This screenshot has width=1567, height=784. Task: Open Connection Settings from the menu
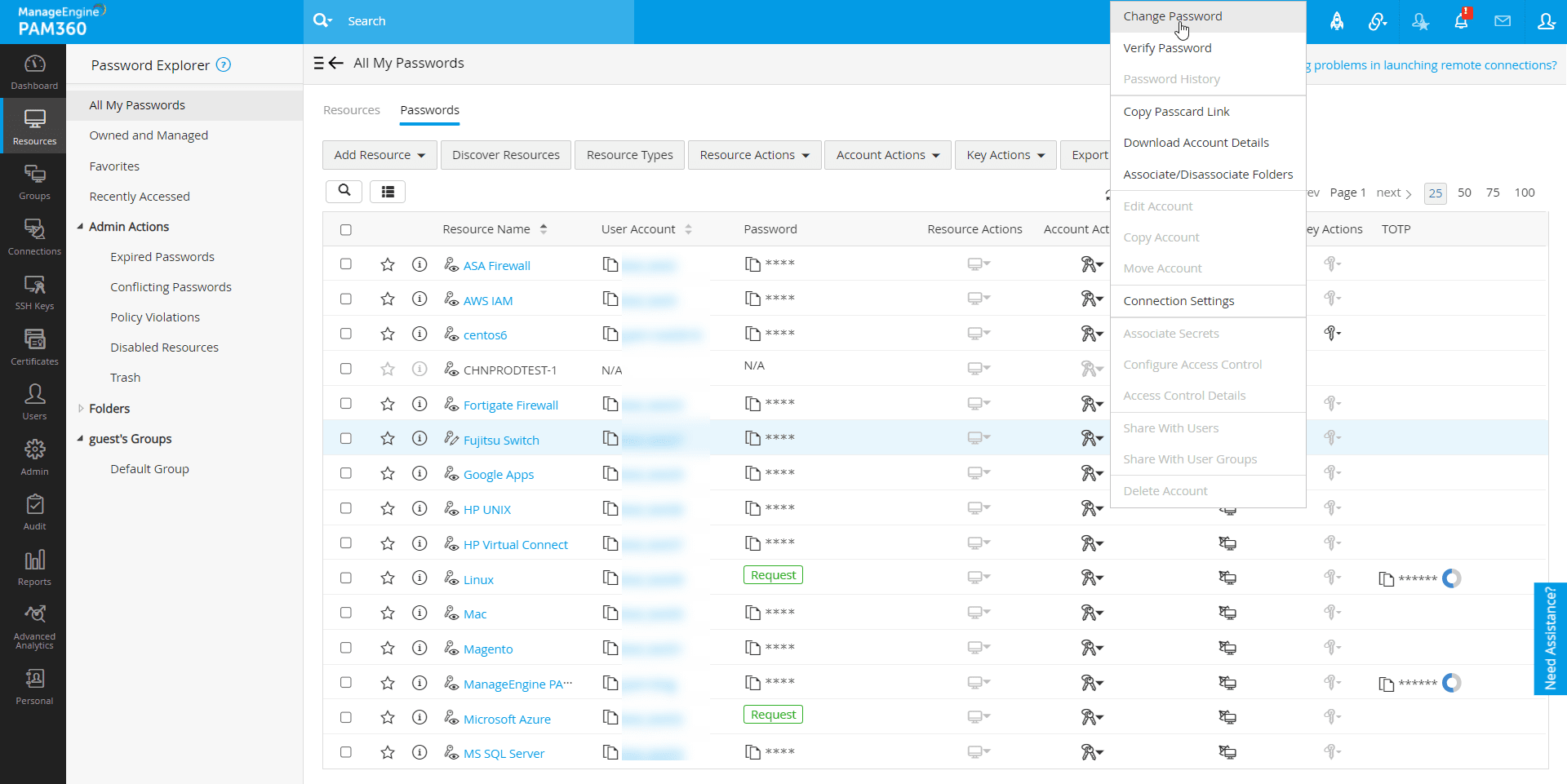pos(1208,301)
